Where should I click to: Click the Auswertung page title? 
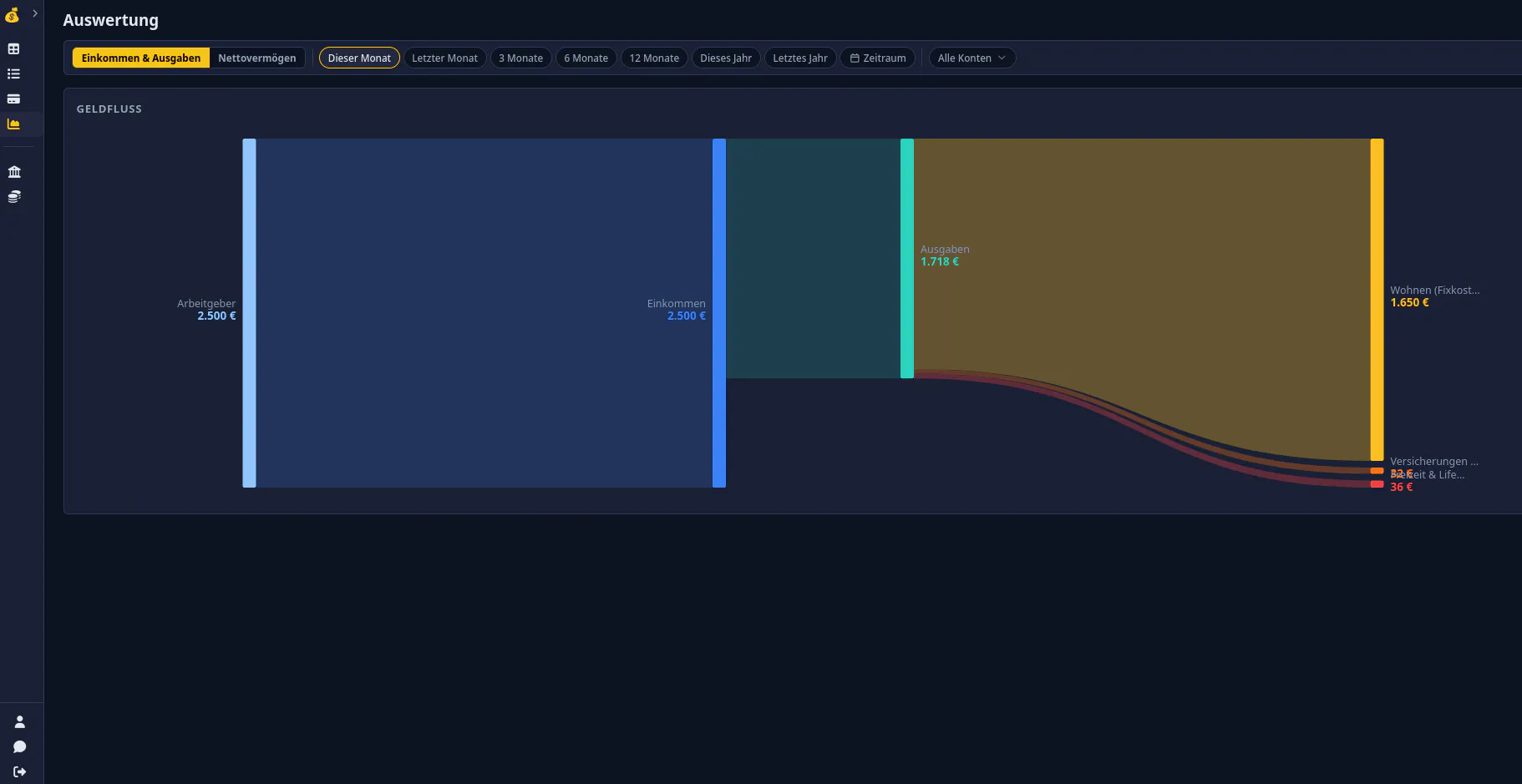click(111, 20)
